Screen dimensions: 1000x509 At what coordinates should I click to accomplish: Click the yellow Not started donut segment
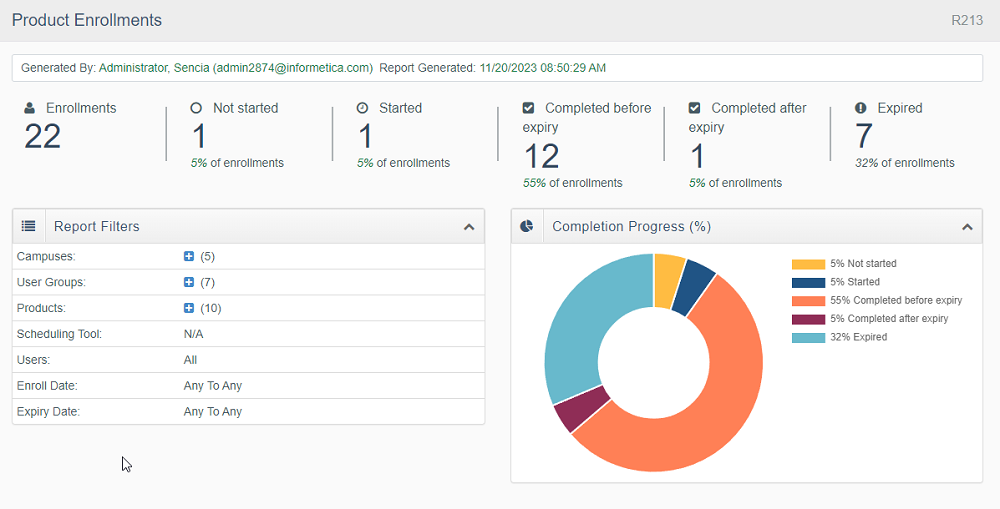click(x=666, y=281)
